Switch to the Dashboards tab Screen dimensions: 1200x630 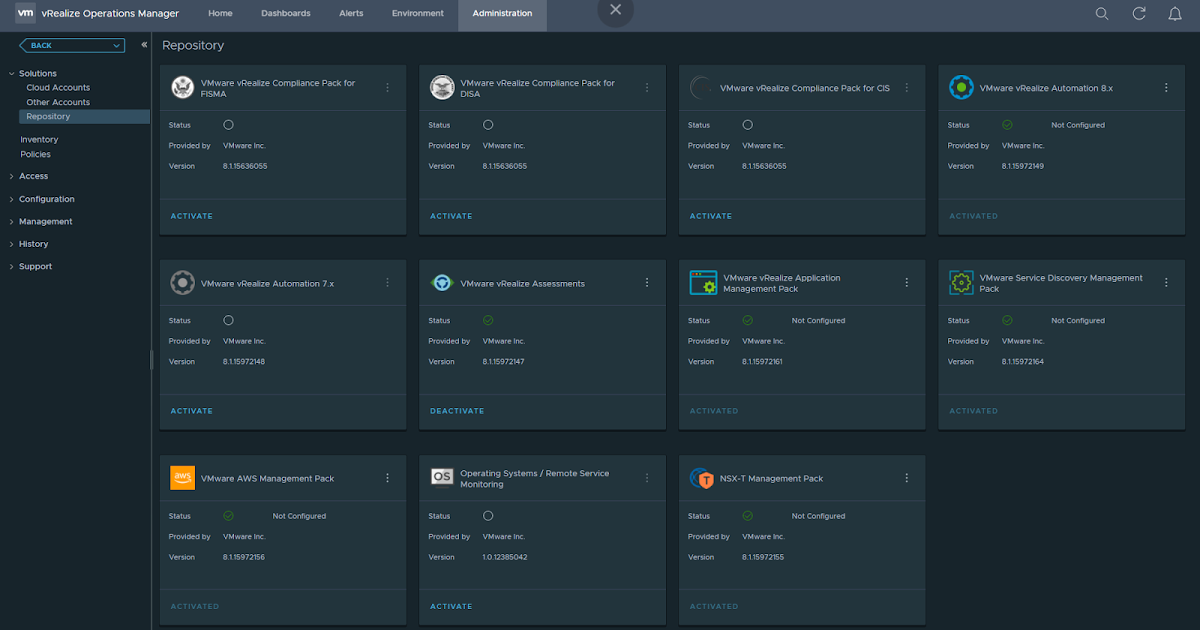(x=285, y=14)
